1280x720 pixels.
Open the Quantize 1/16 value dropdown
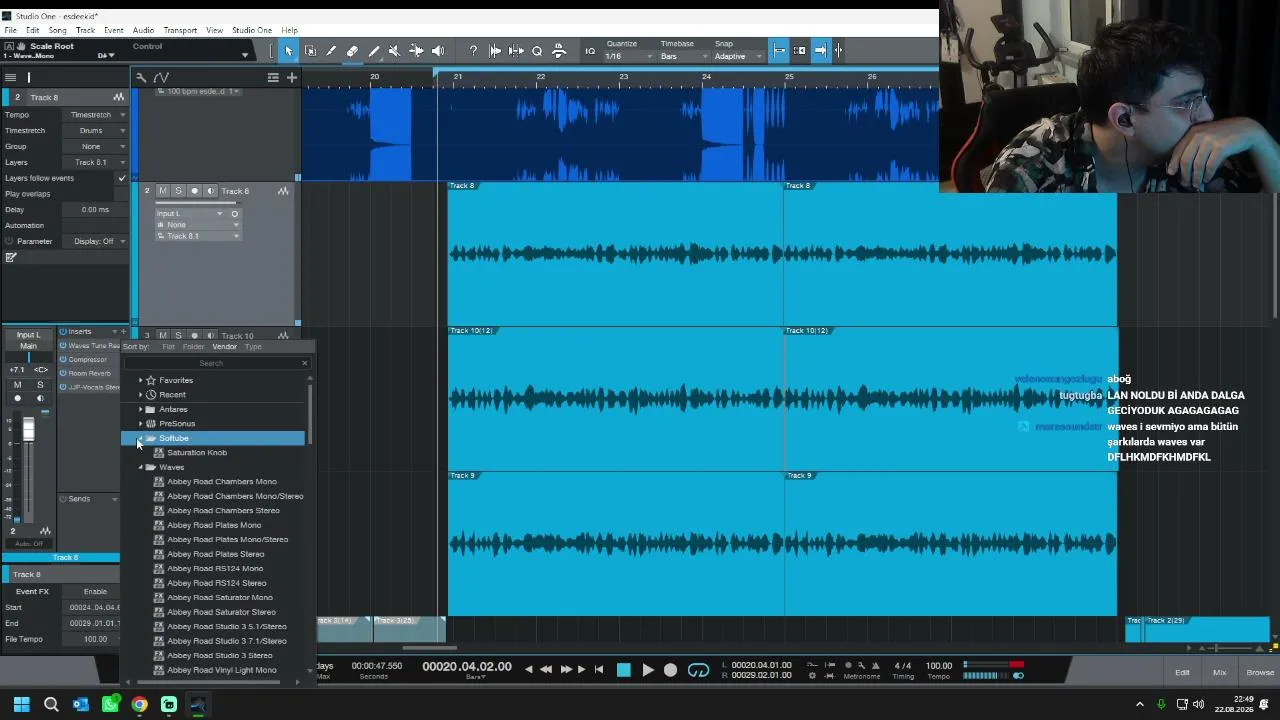pos(629,56)
